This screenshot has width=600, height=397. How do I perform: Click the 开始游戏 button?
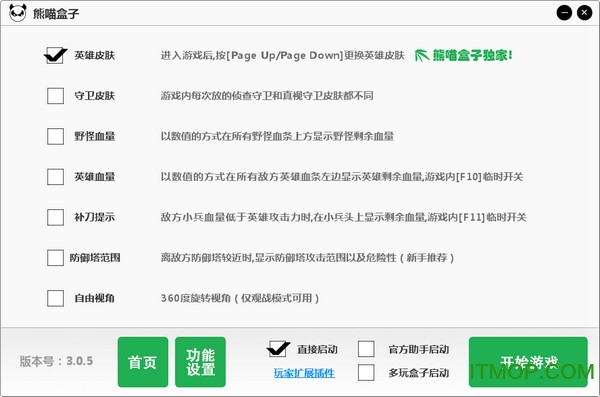coord(528,362)
